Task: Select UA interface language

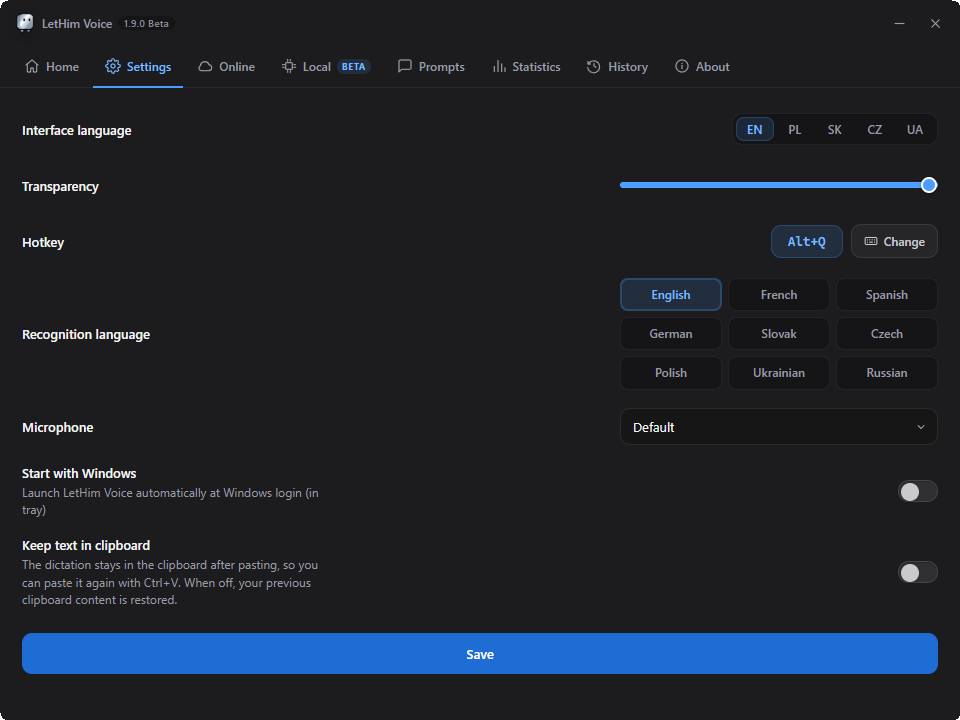Action: pyautogui.click(x=915, y=129)
